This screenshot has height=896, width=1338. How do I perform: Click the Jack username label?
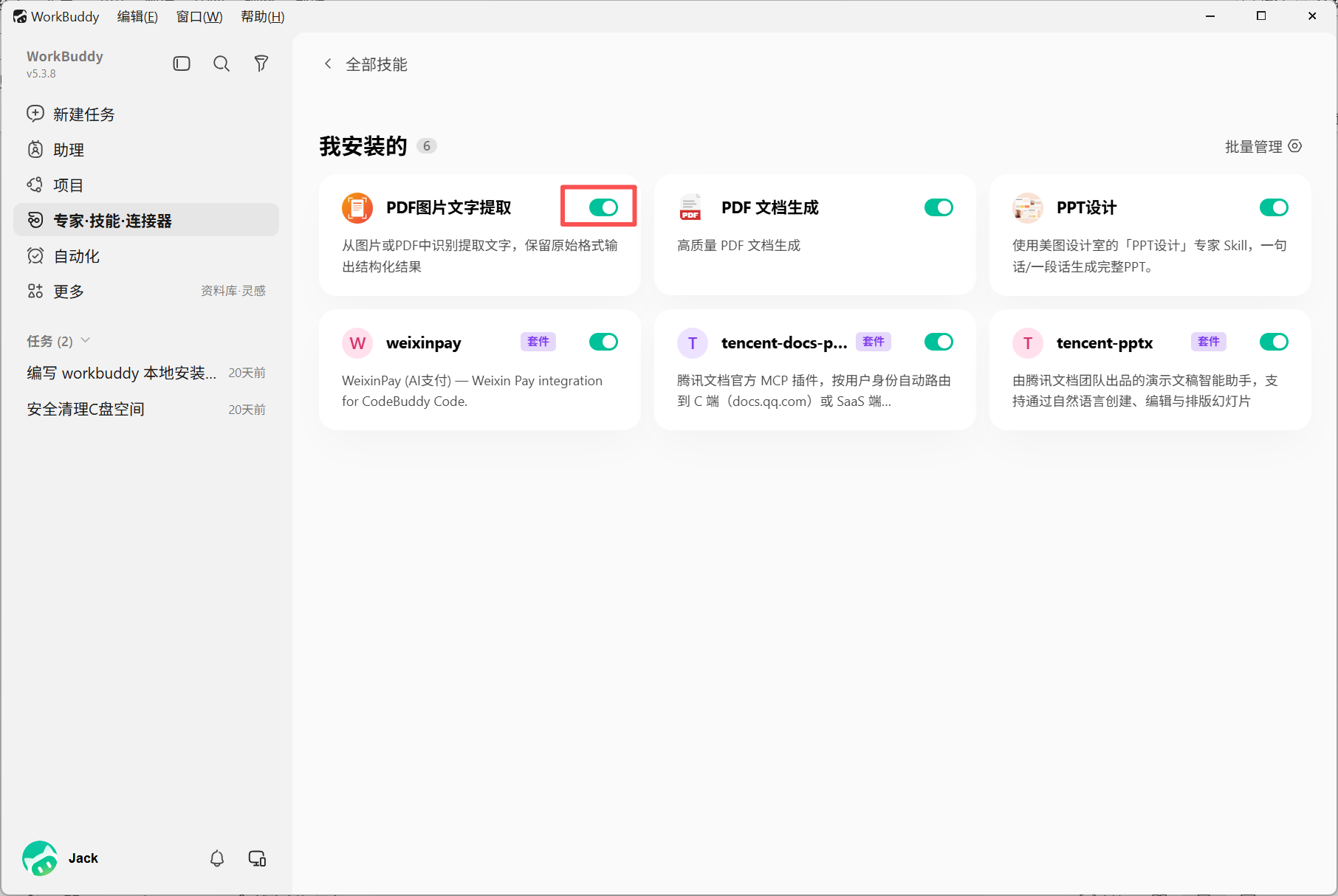coord(83,858)
